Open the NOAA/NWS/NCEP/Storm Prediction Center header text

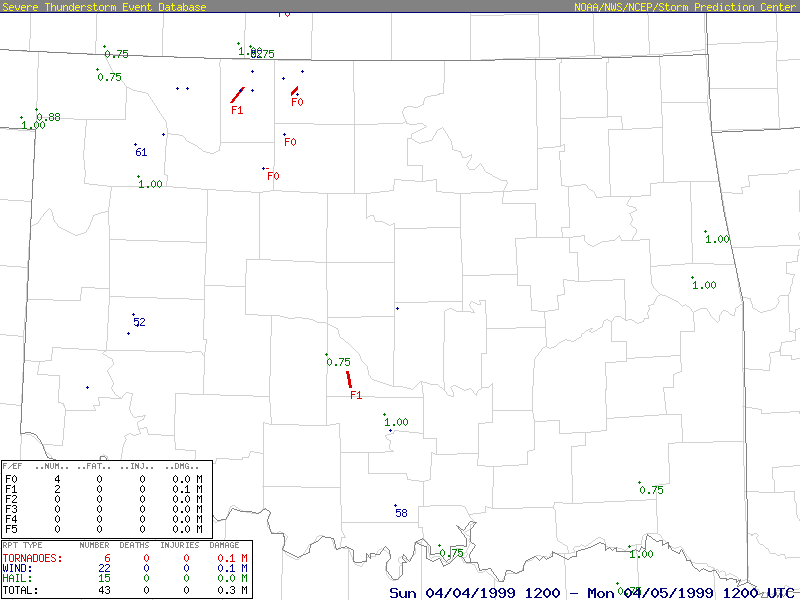685,6
